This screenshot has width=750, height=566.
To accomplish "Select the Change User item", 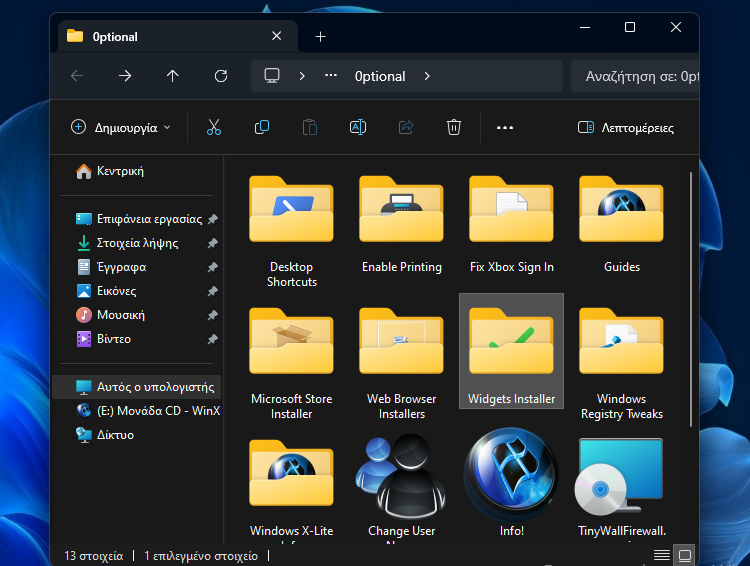I will pyautogui.click(x=401, y=486).
